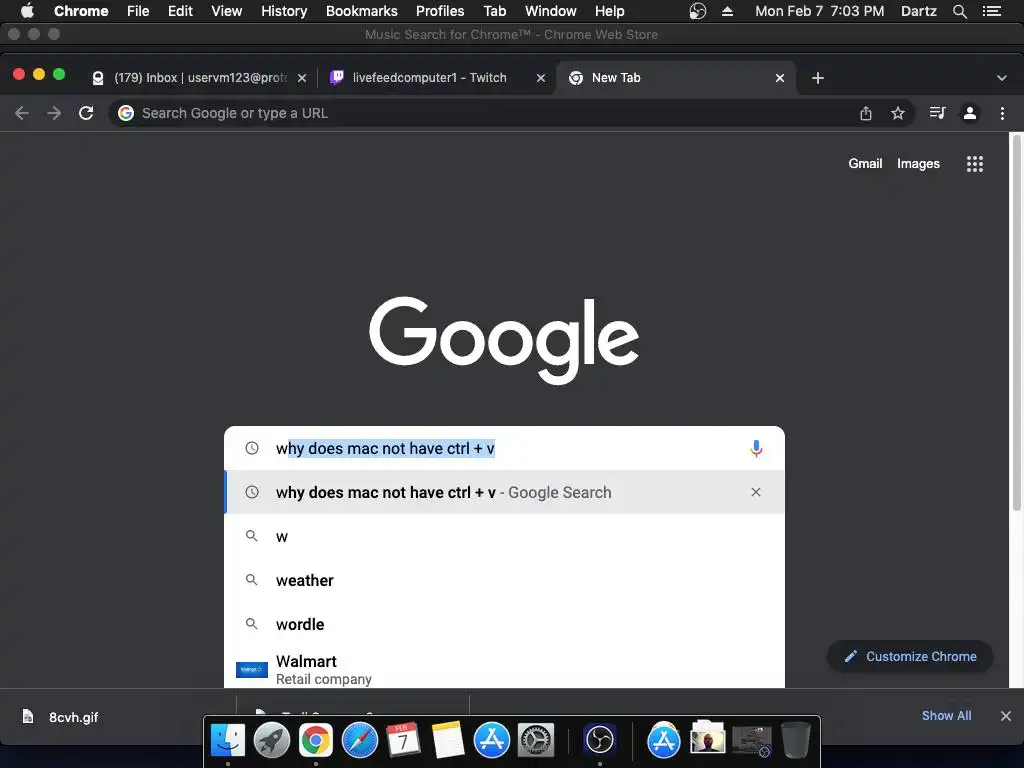This screenshot has width=1024, height=768.
Task: Click the eject icon in menu bar
Action: tap(728, 11)
